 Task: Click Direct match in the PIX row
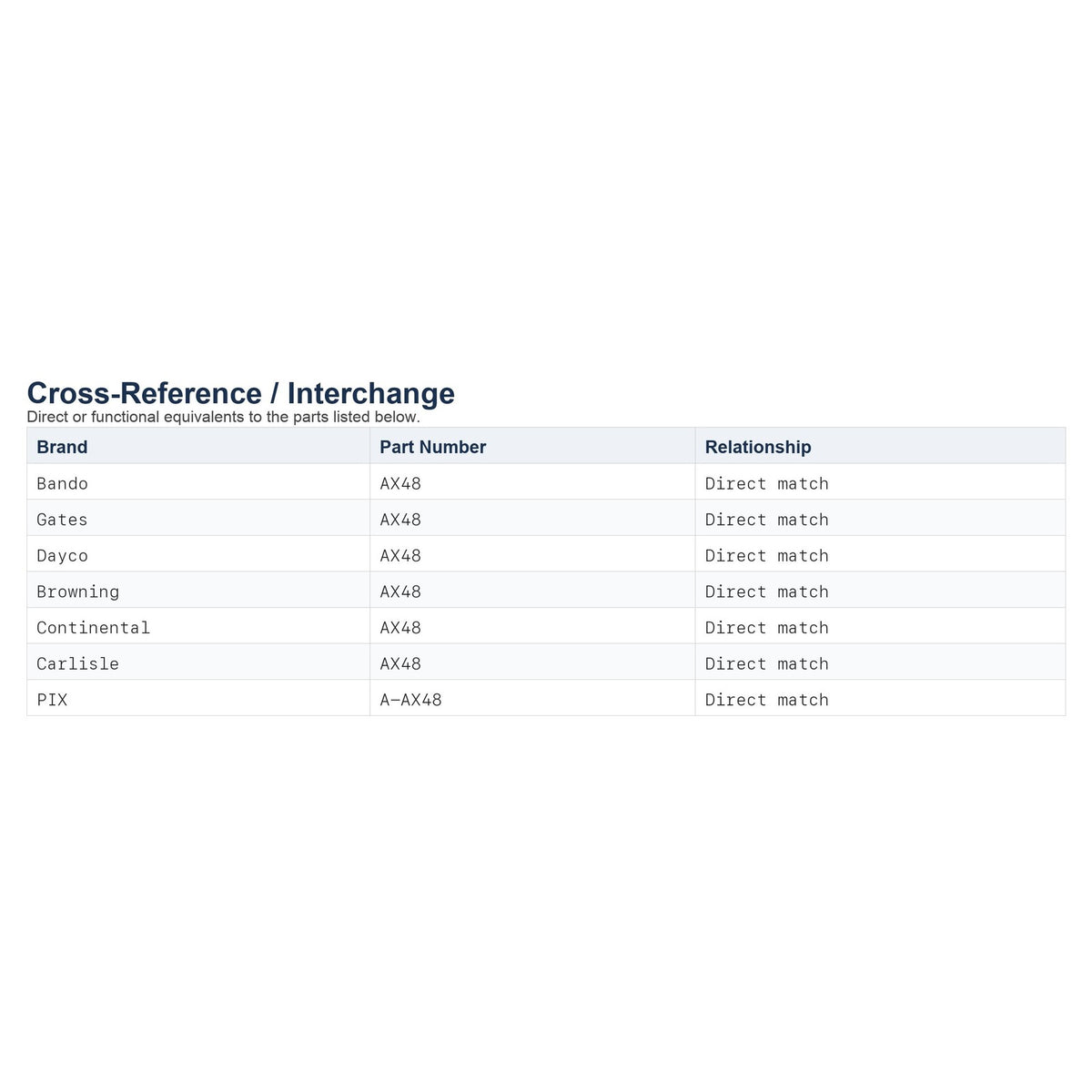point(767,700)
